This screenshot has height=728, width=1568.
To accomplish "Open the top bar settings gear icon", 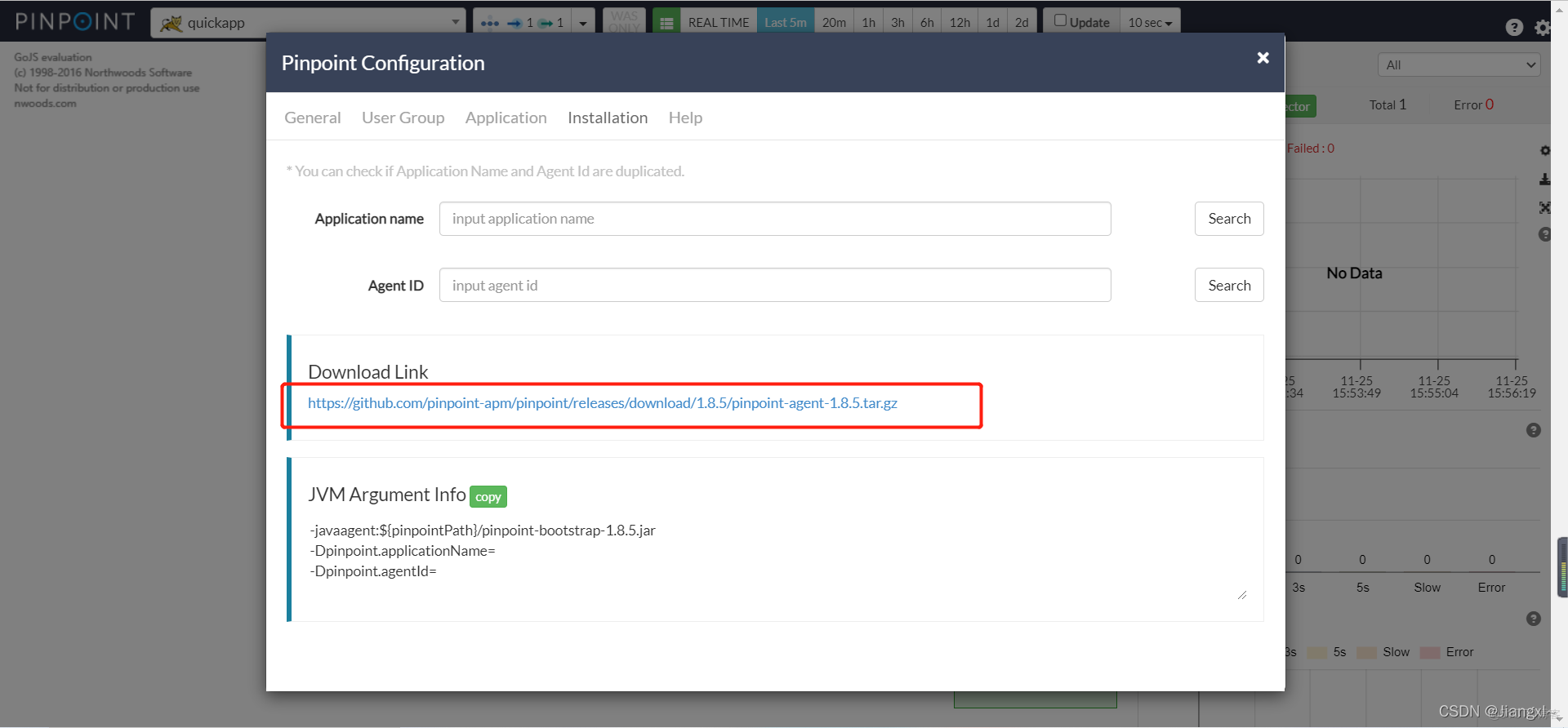I will coord(1542,27).
